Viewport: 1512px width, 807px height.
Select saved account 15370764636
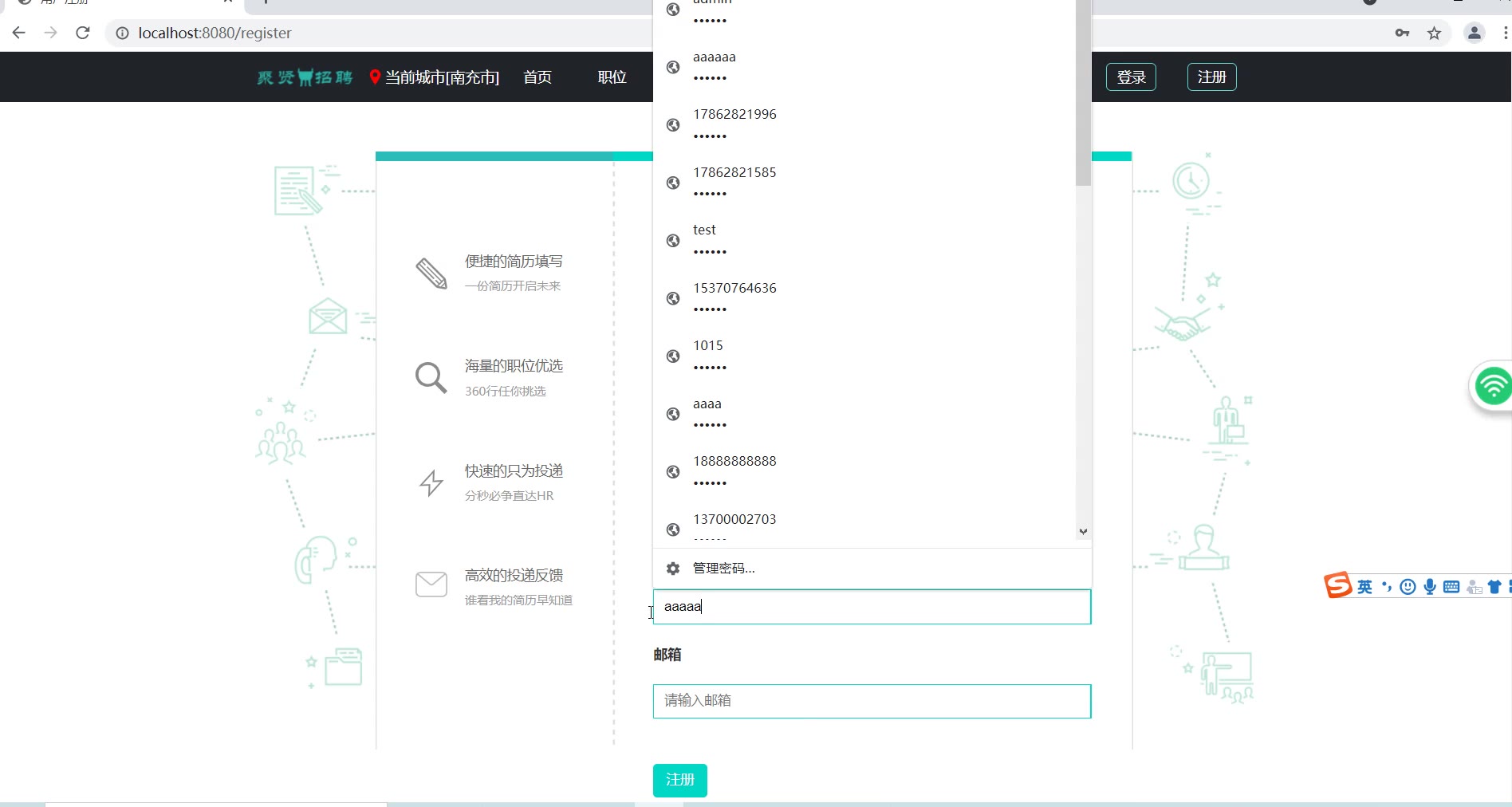pyautogui.click(x=864, y=298)
